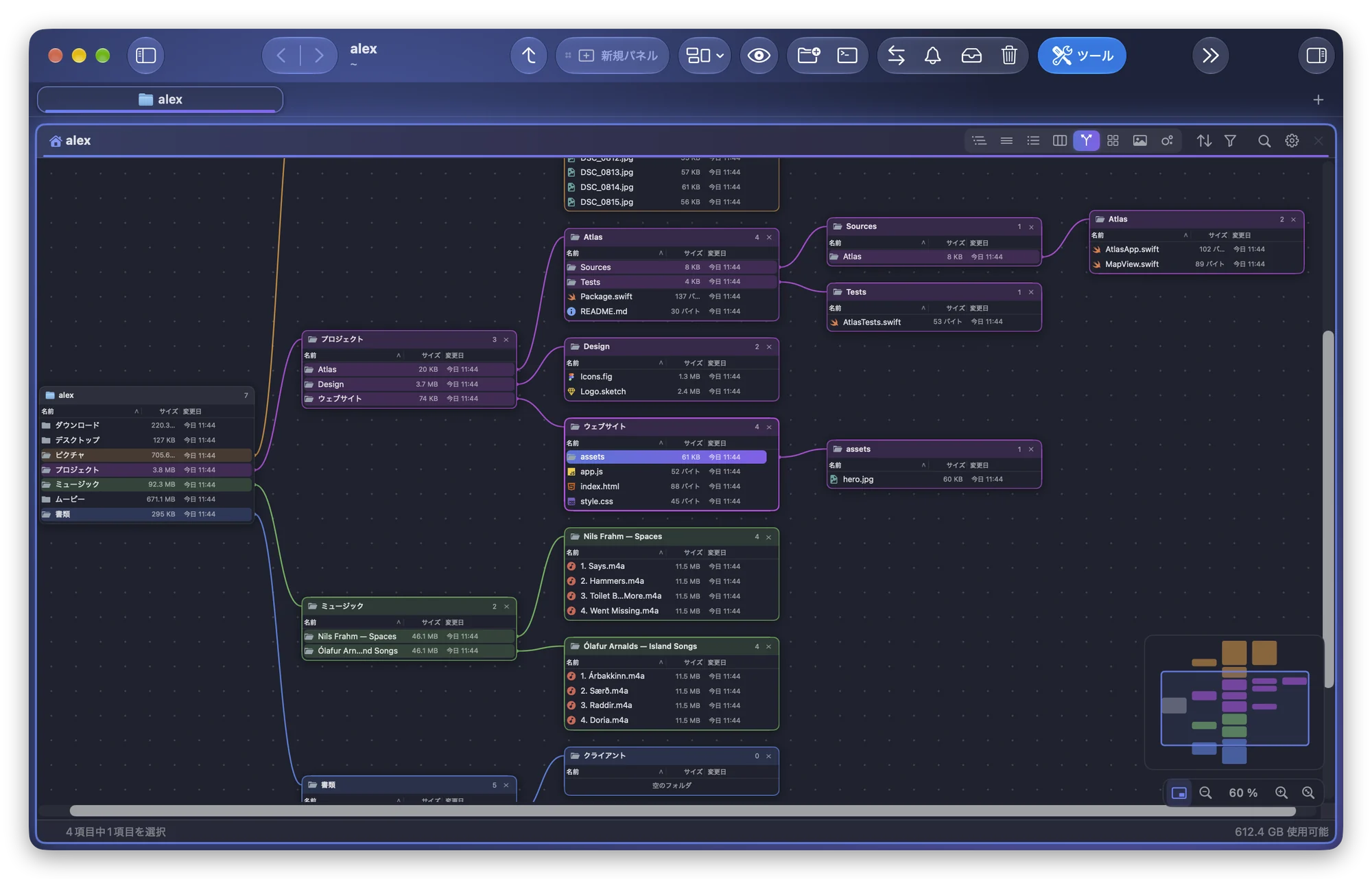Screen dimensions: 1372x879
Task: Click the sort arrows icon
Action: tap(1204, 141)
